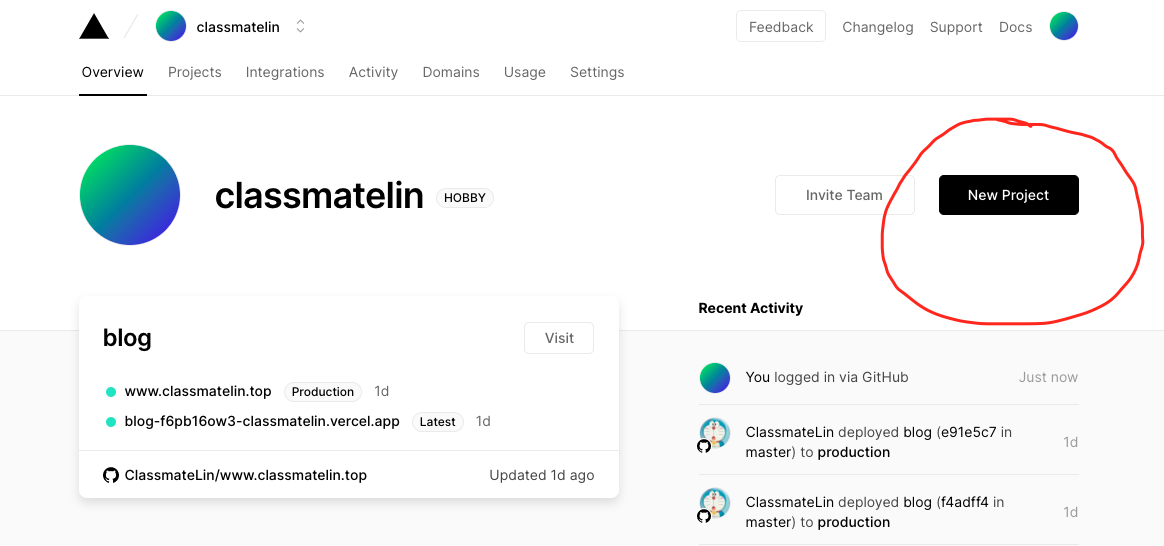This screenshot has width=1164, height=546.
Task: Open classmatelin team avatar in header
Action: [171, 27]
